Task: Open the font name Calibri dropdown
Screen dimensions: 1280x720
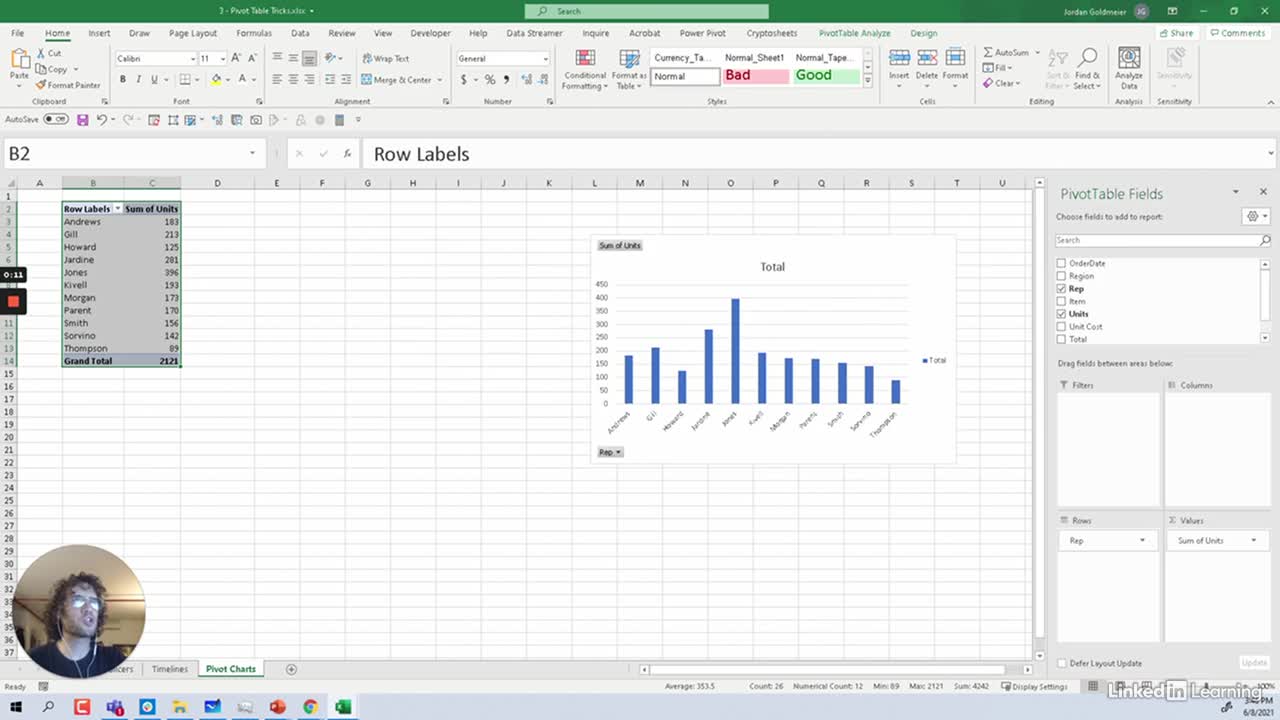Action: (192, 59)
